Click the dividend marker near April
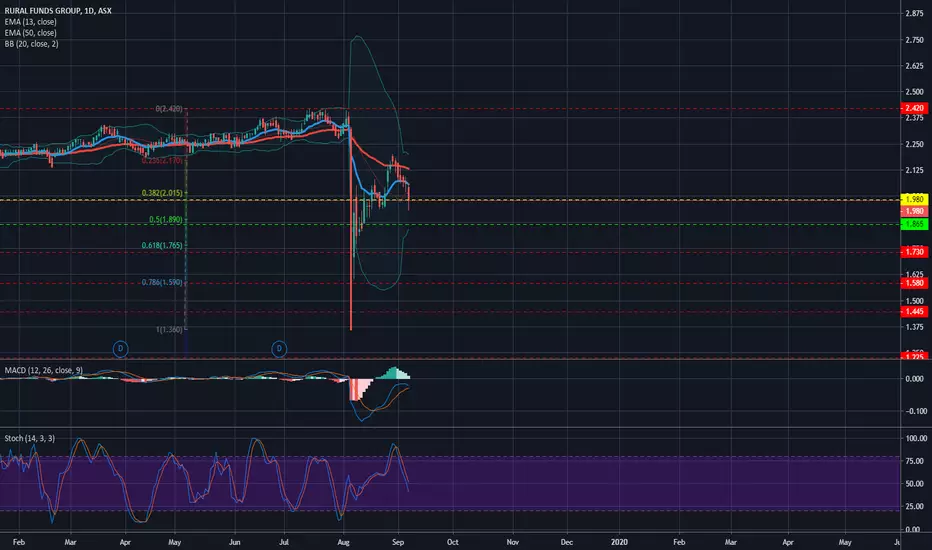This screenshot has width=932, height=550. pyautogui.click(x=121, y=349)
